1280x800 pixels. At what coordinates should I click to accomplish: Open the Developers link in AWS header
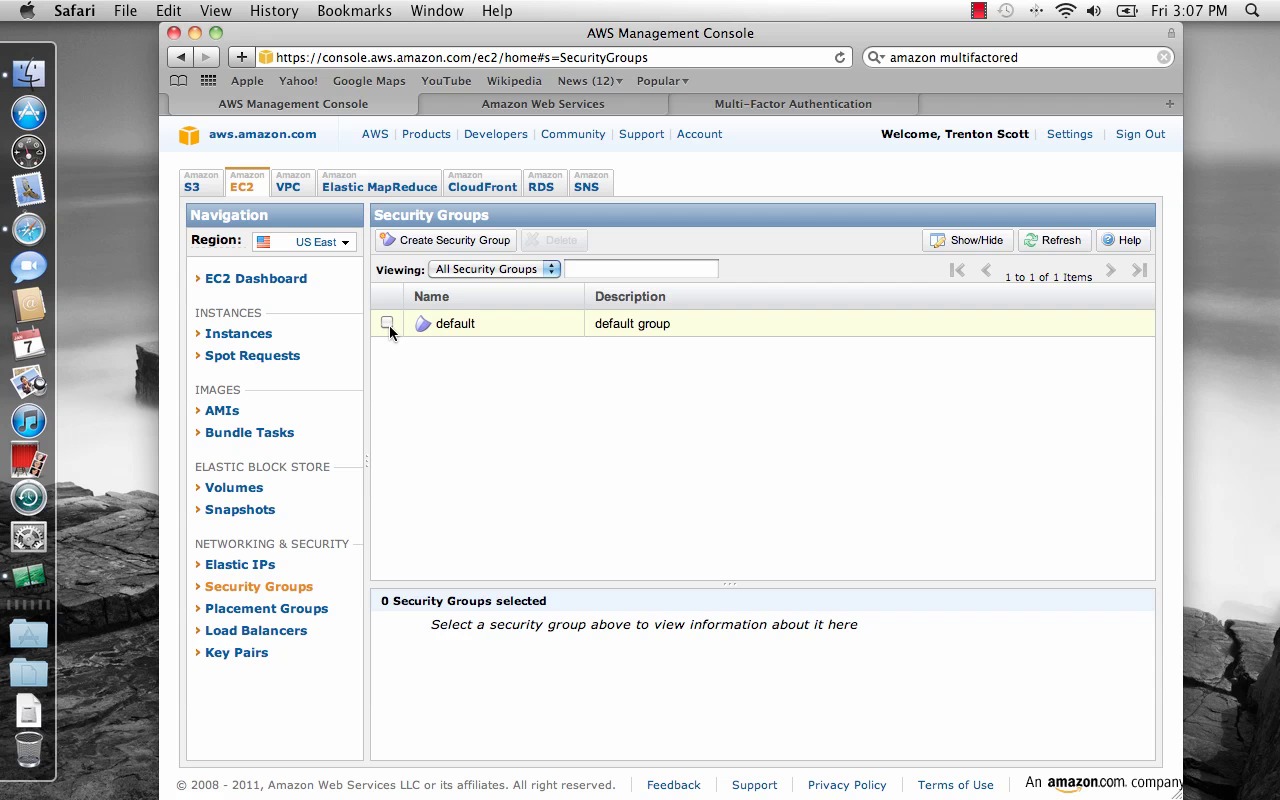(495, 134)
